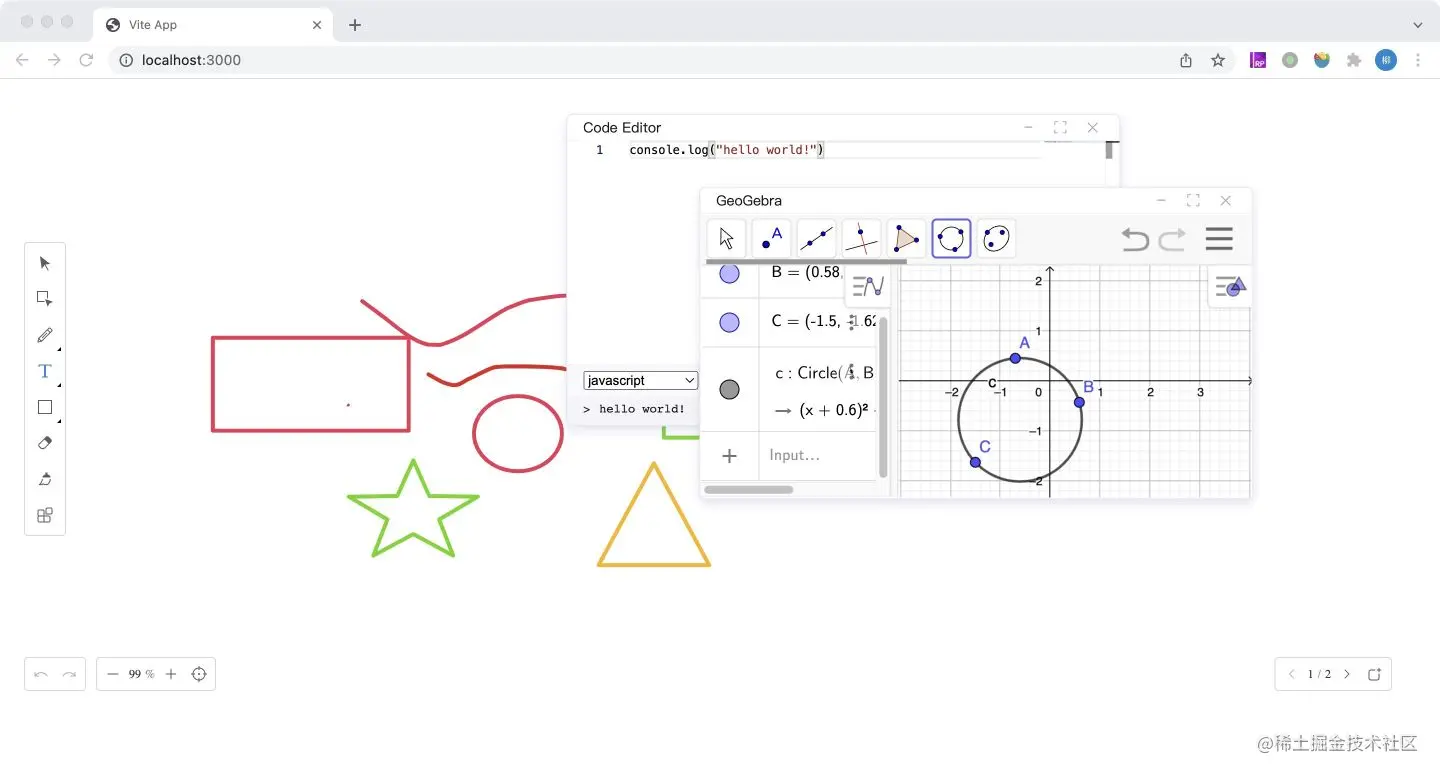Select the arrow pointer tool in whiteboard toolbar

tap(44, 263)
